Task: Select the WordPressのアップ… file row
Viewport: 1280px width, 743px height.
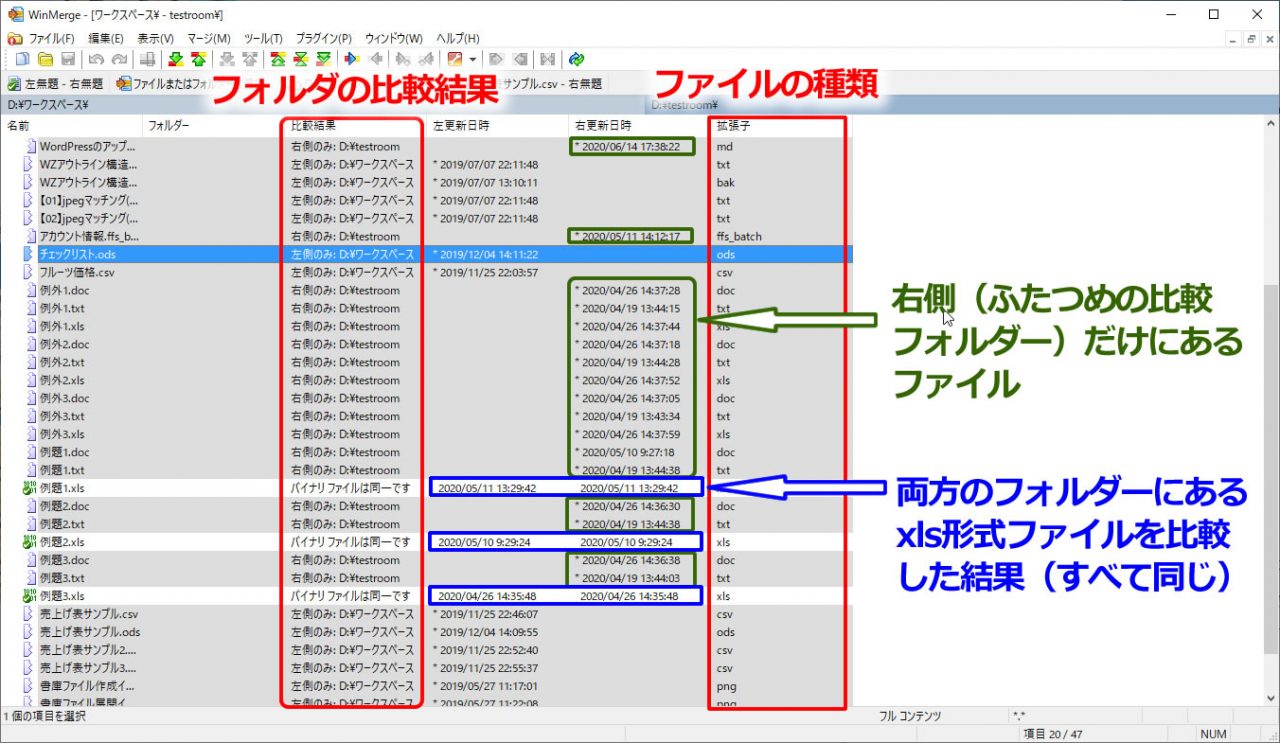Action: click(427, 146)
